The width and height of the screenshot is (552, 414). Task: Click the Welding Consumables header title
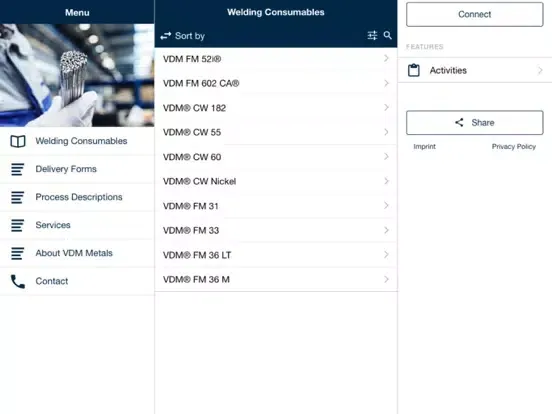pyautogui.click(x=276, y=12)
